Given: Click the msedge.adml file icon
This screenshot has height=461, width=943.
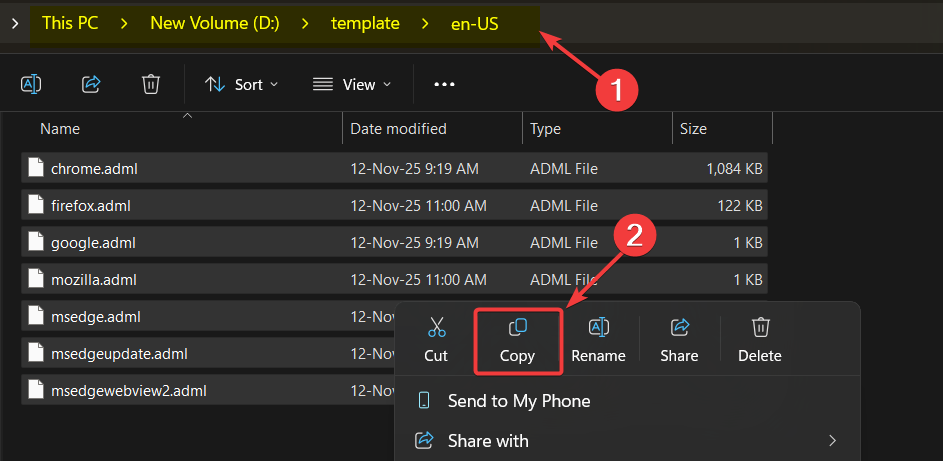Looking at the screenshot, I should (36, 316).
